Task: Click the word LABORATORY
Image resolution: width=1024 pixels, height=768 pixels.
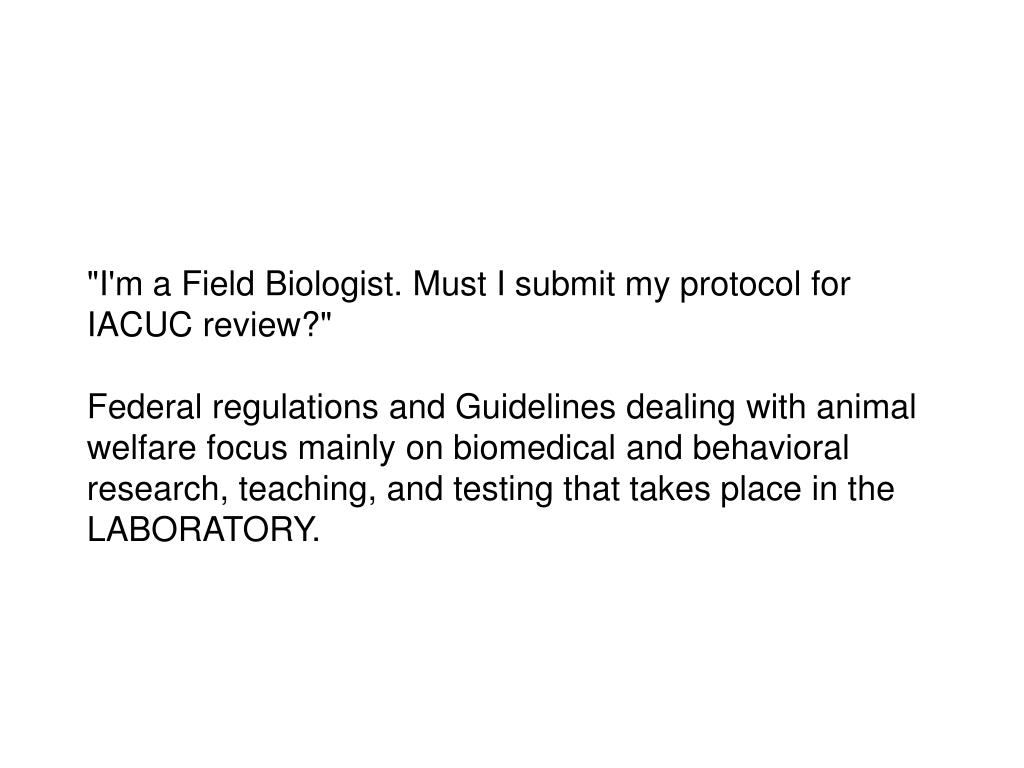Action: (204, 530)
